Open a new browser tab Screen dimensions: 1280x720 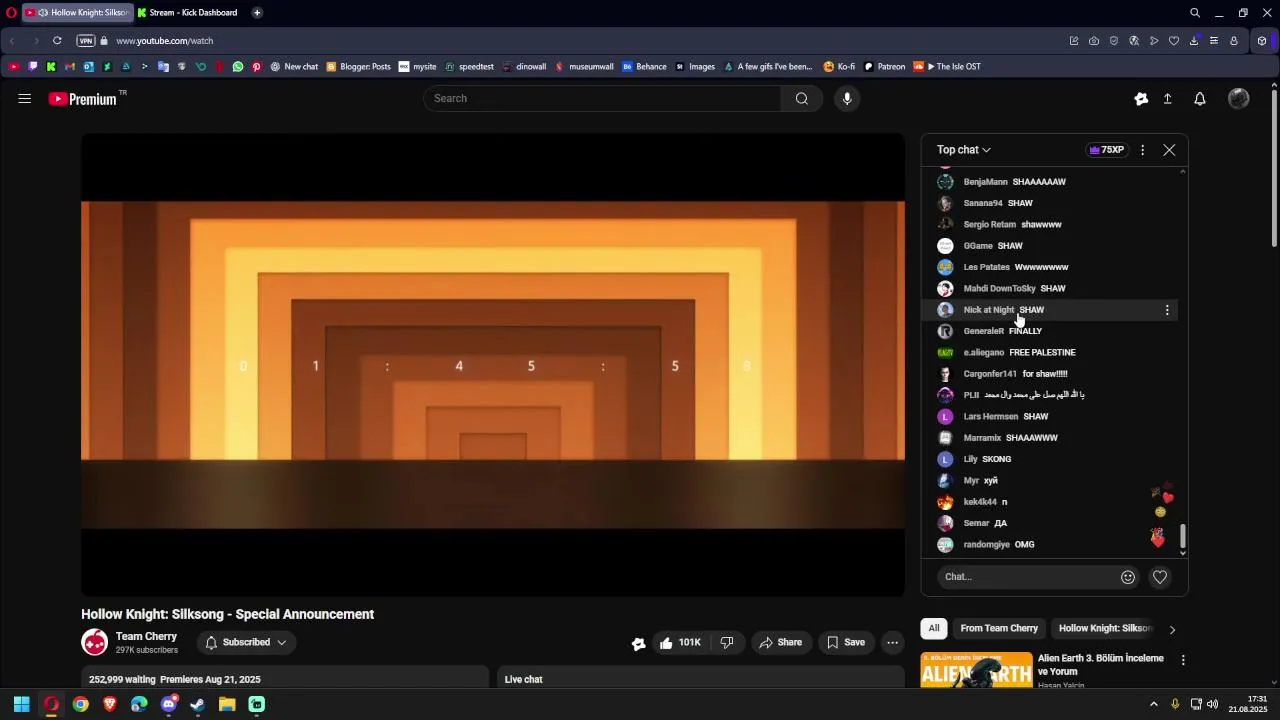257,13
